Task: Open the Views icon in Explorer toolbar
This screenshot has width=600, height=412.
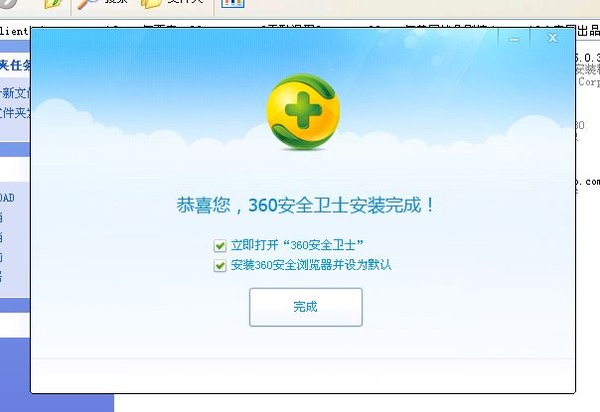Action: (x=232, y=4)
